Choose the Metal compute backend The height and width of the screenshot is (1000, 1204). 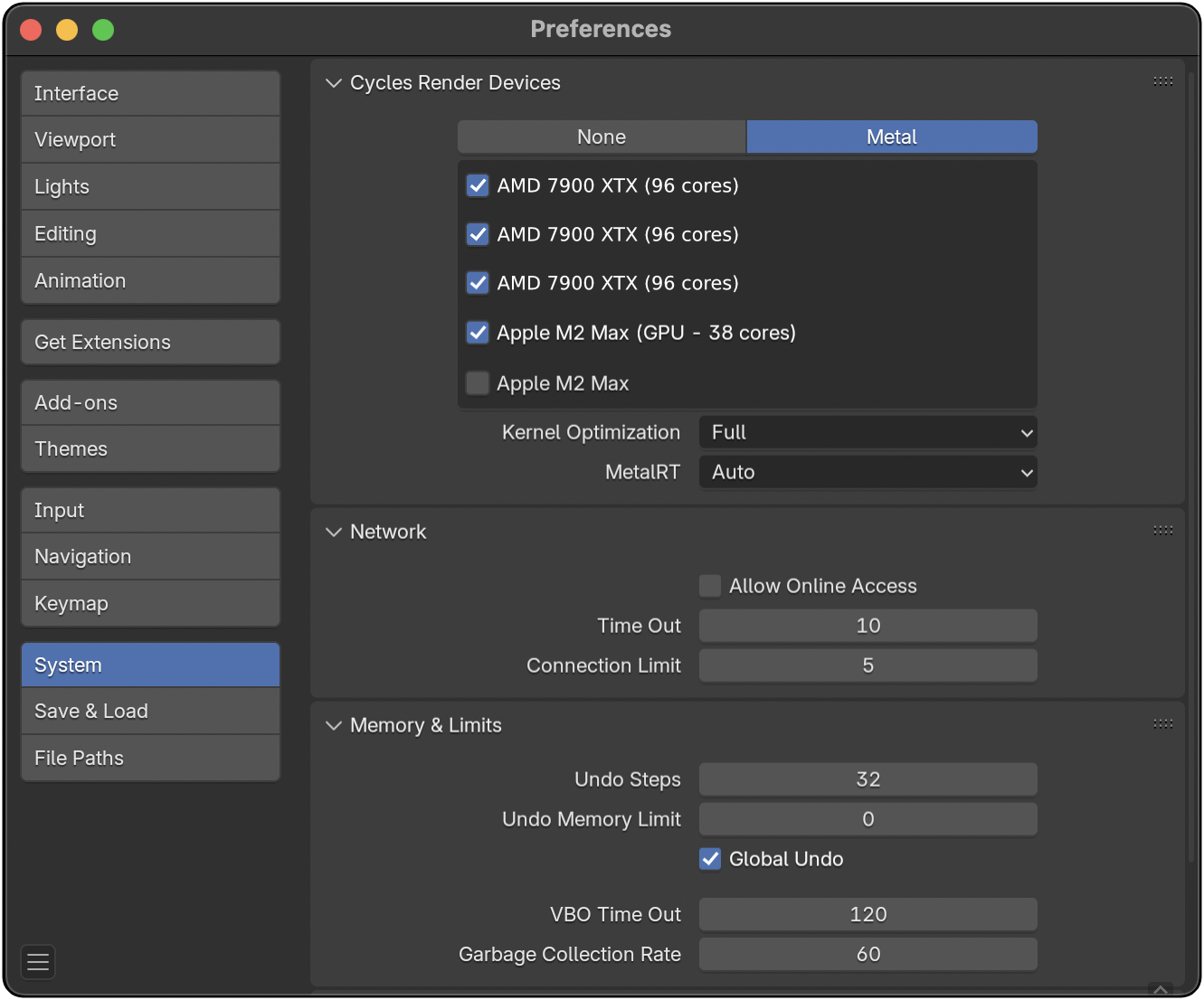click(x=891, y=137)
